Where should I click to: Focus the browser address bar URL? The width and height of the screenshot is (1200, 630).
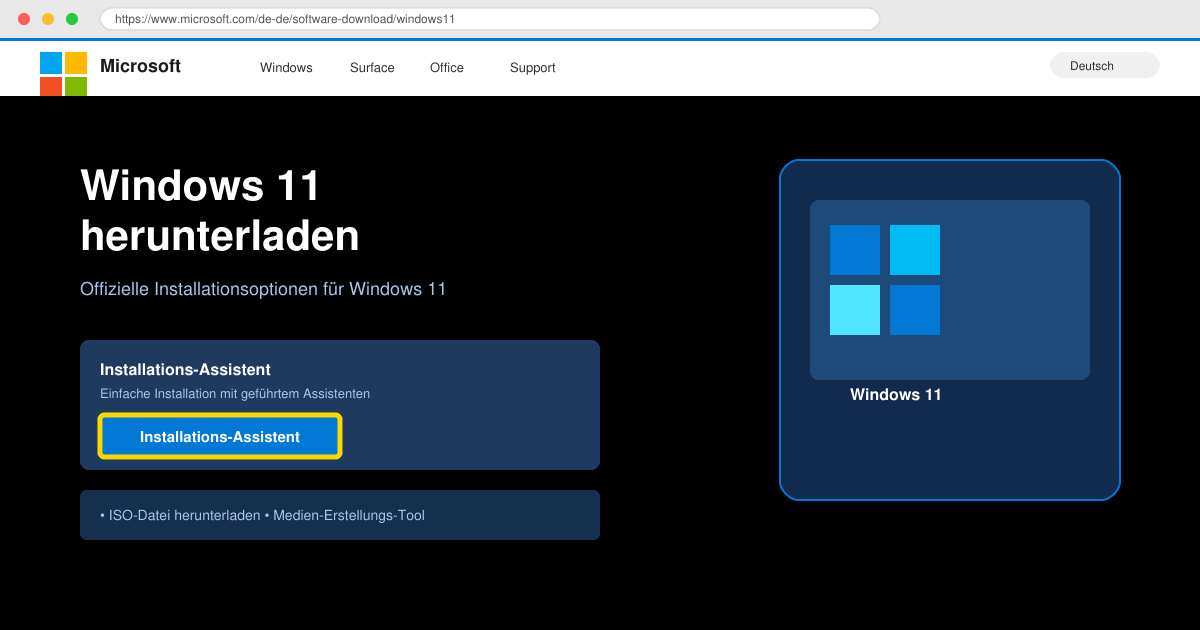[490, 19]
